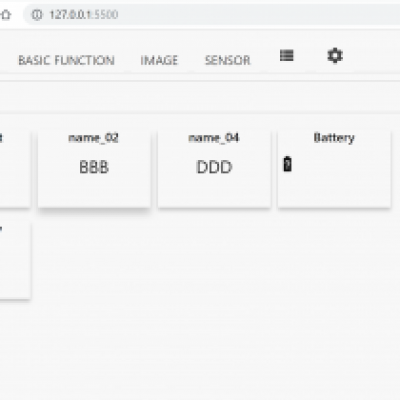Click the battery status icon
The image size is (400, 400).
click(287, 164)
